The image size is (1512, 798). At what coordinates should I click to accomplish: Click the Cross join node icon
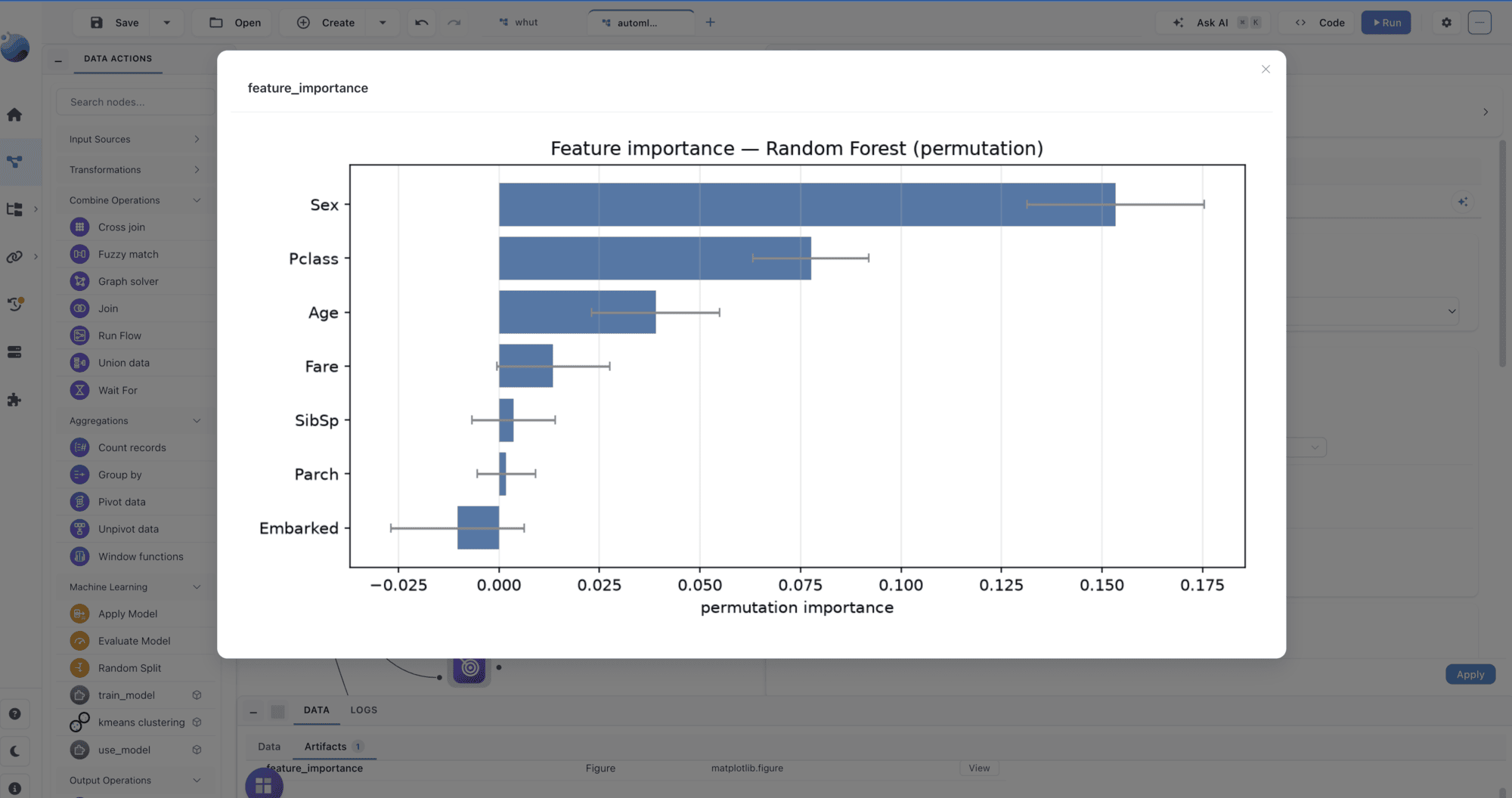79,227
